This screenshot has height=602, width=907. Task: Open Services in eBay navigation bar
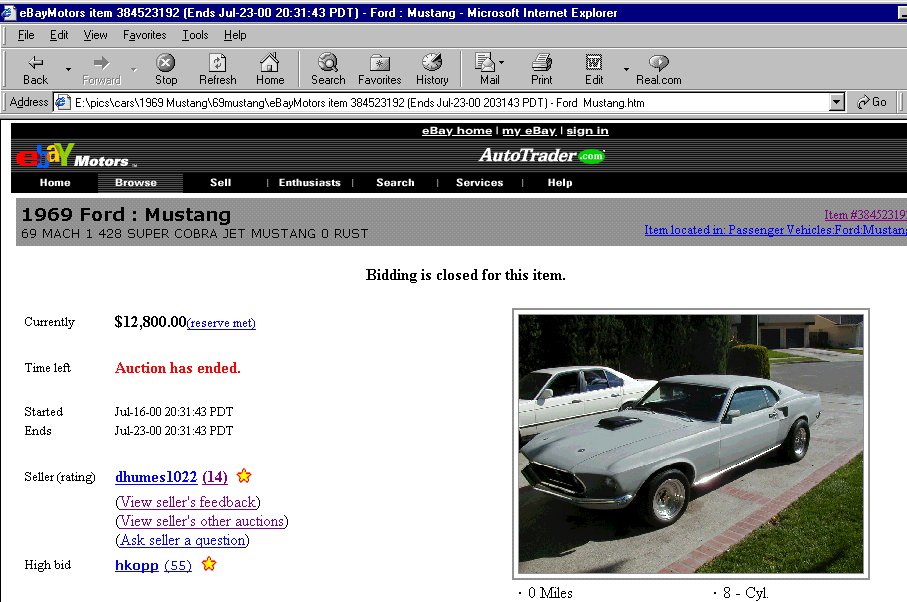point(480,183)
